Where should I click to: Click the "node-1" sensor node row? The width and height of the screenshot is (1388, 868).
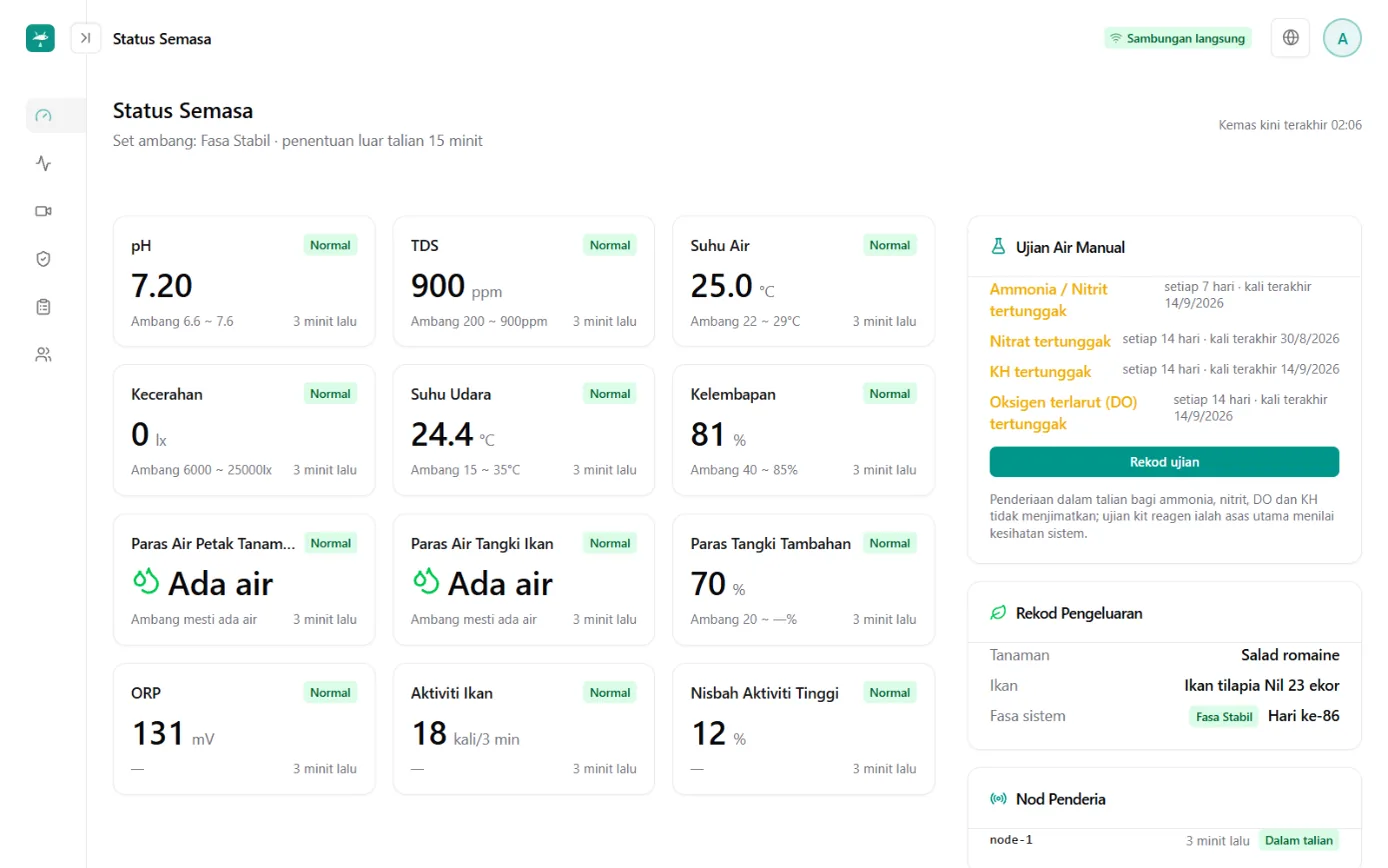(x=1164, y=841)
